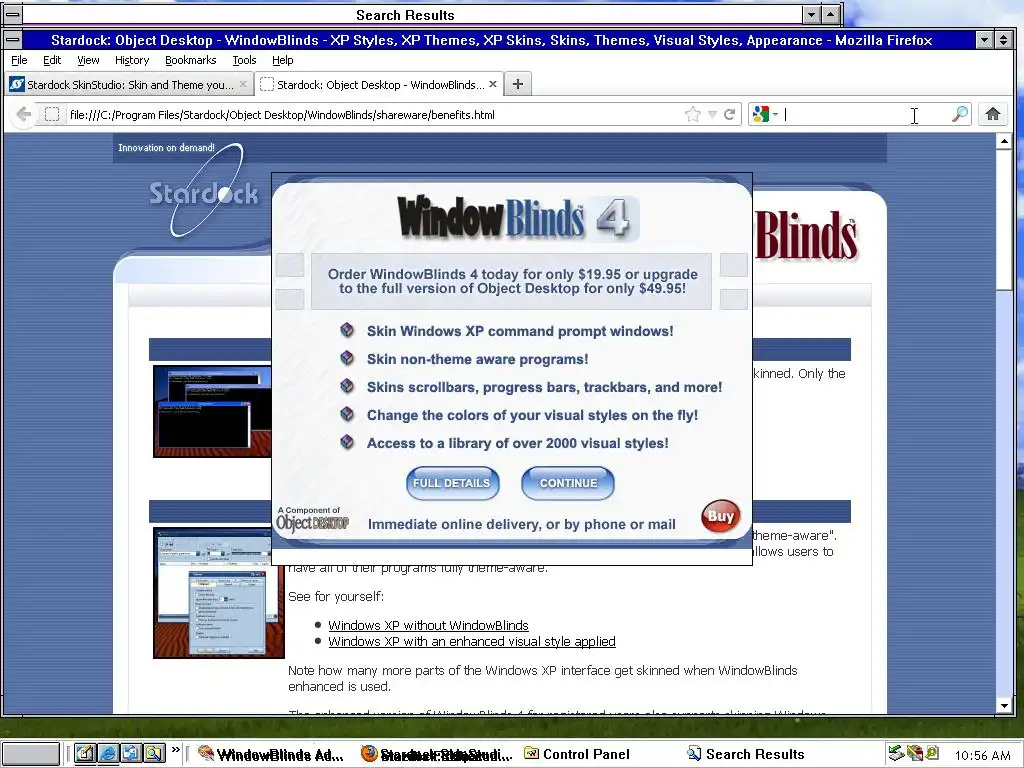The width and height of the screenshot is (1024, 768).
Task: Click the Immediate online delivery text
Action: [x=521, y=524]
